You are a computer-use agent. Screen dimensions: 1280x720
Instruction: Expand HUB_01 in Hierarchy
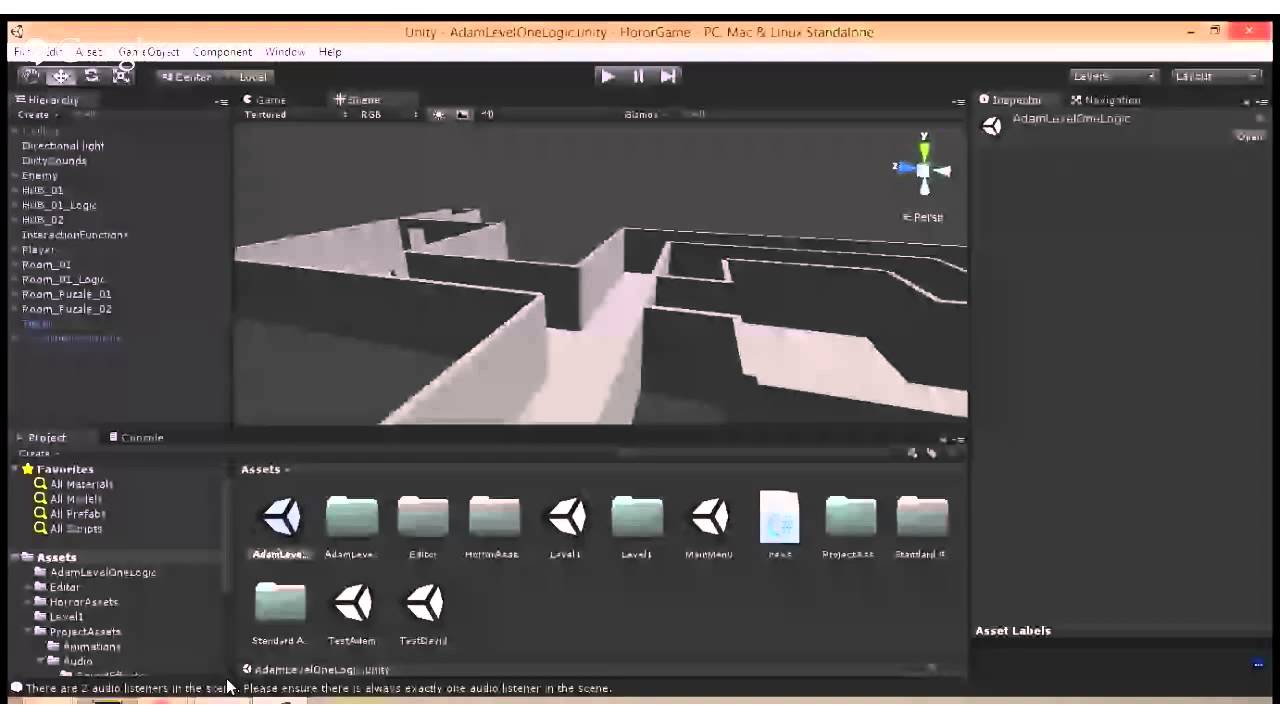point(16,191)
